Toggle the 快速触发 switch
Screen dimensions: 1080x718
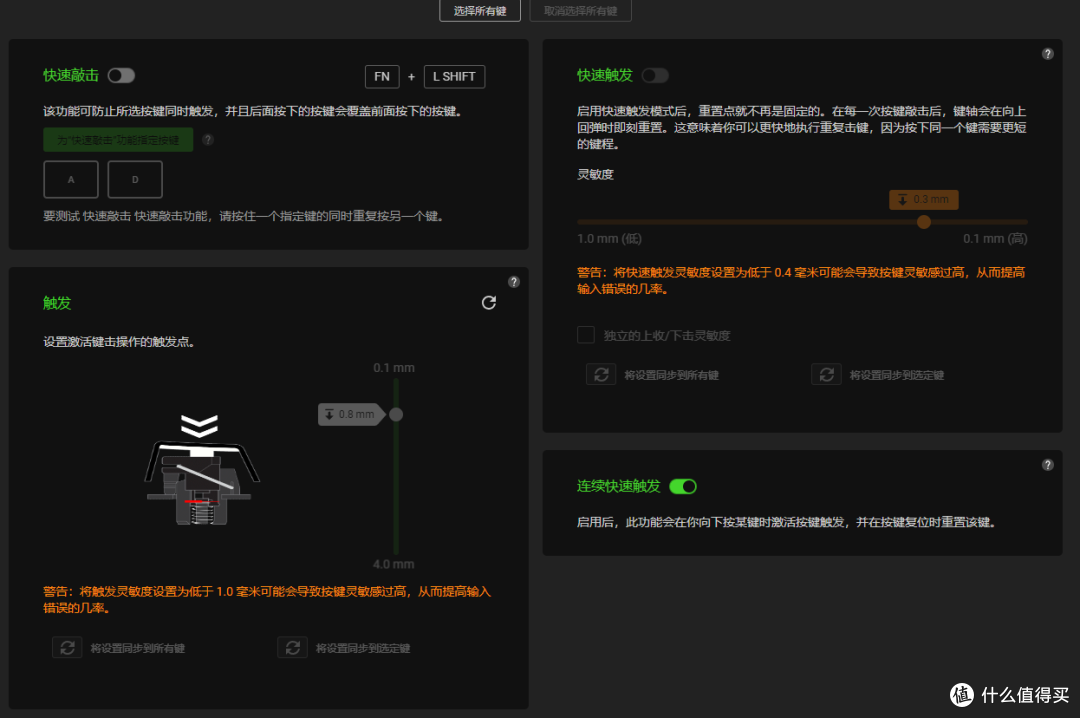(655, 75)
